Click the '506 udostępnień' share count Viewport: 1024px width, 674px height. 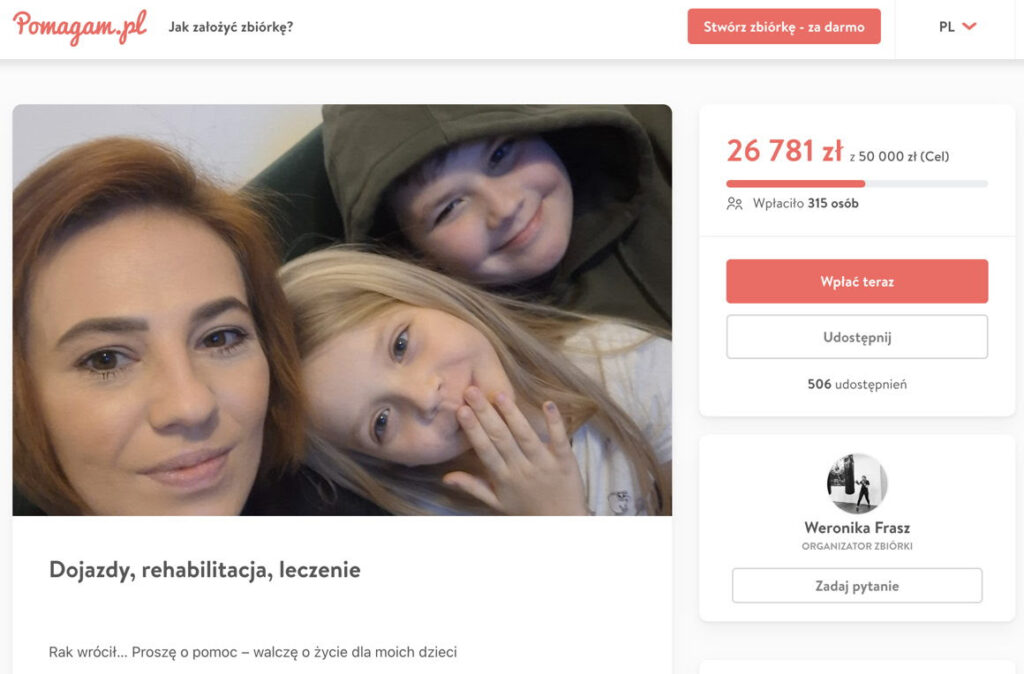tap(857, 384)
